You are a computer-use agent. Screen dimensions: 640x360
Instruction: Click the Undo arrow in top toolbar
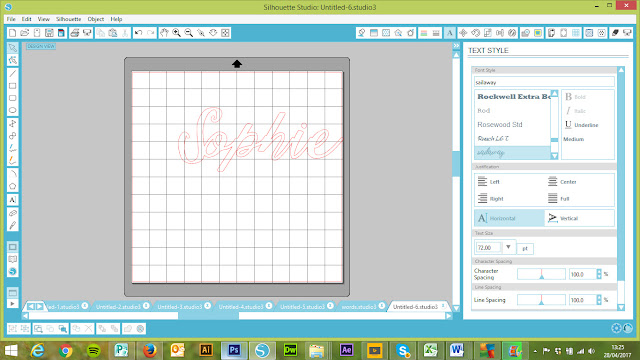point(138,33)
